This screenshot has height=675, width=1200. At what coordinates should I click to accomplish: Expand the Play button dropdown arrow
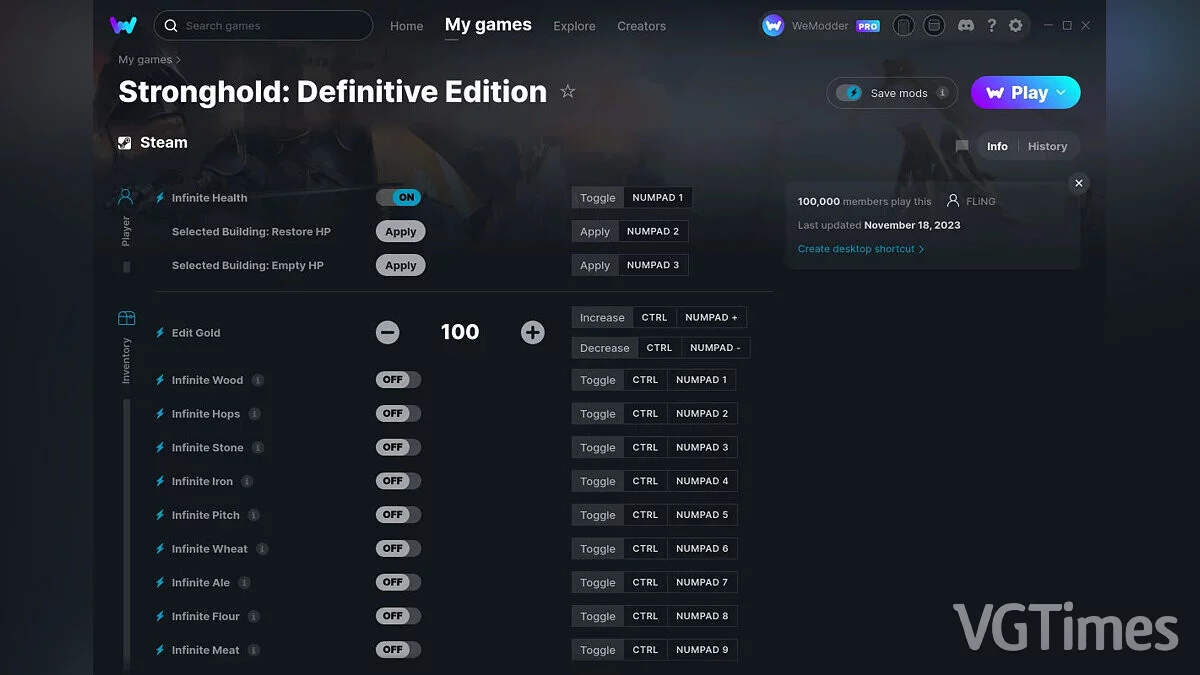1062,93
